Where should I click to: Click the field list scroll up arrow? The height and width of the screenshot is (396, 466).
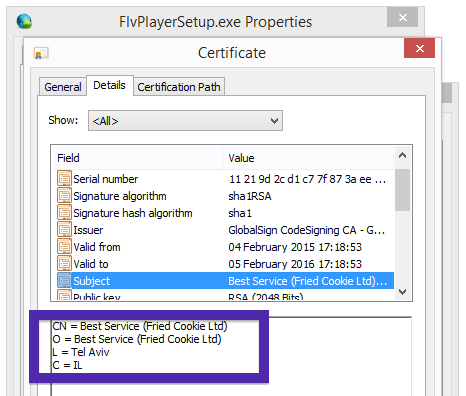click(403, 155)
